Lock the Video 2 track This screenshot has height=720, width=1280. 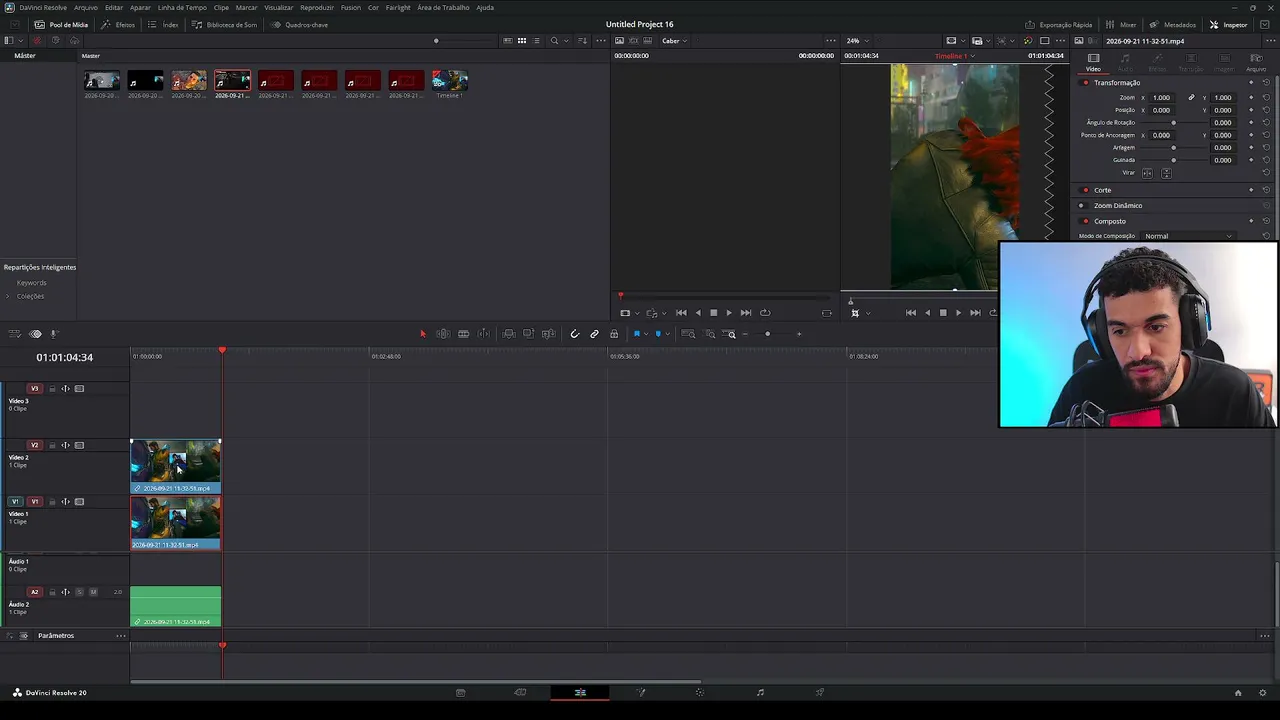pyautogui.click(x=52, y=445)
